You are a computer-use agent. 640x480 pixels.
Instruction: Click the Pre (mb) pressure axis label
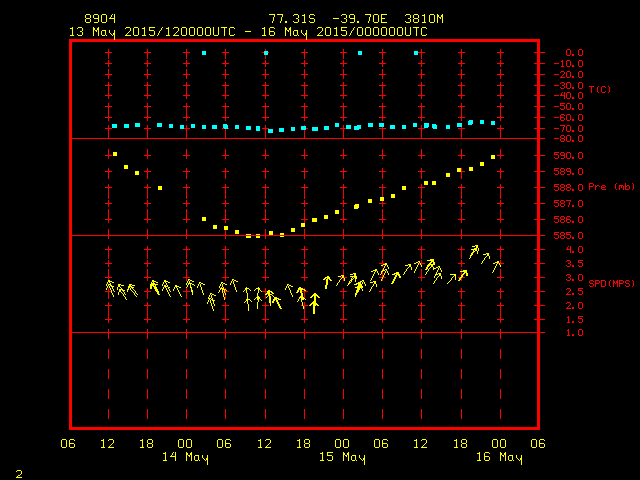point(611,187)
